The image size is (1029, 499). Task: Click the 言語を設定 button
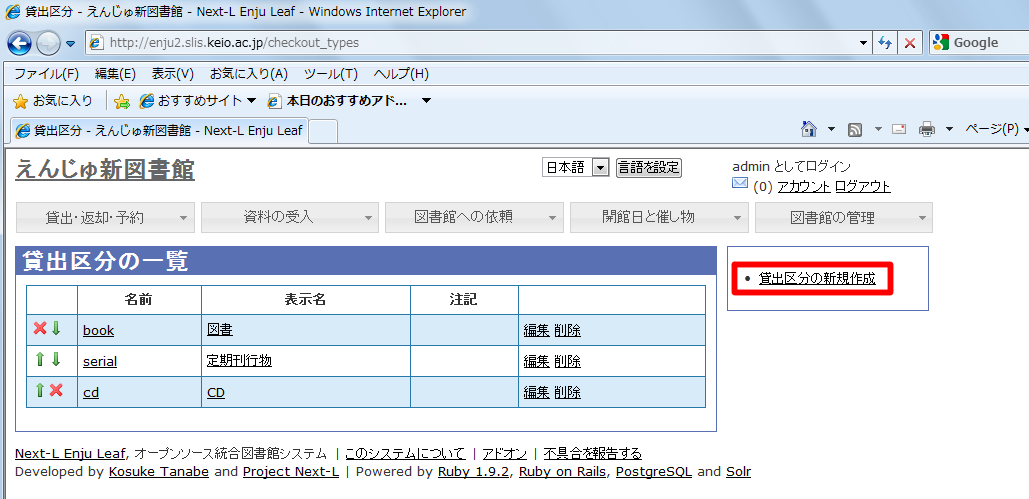[649, 168]
